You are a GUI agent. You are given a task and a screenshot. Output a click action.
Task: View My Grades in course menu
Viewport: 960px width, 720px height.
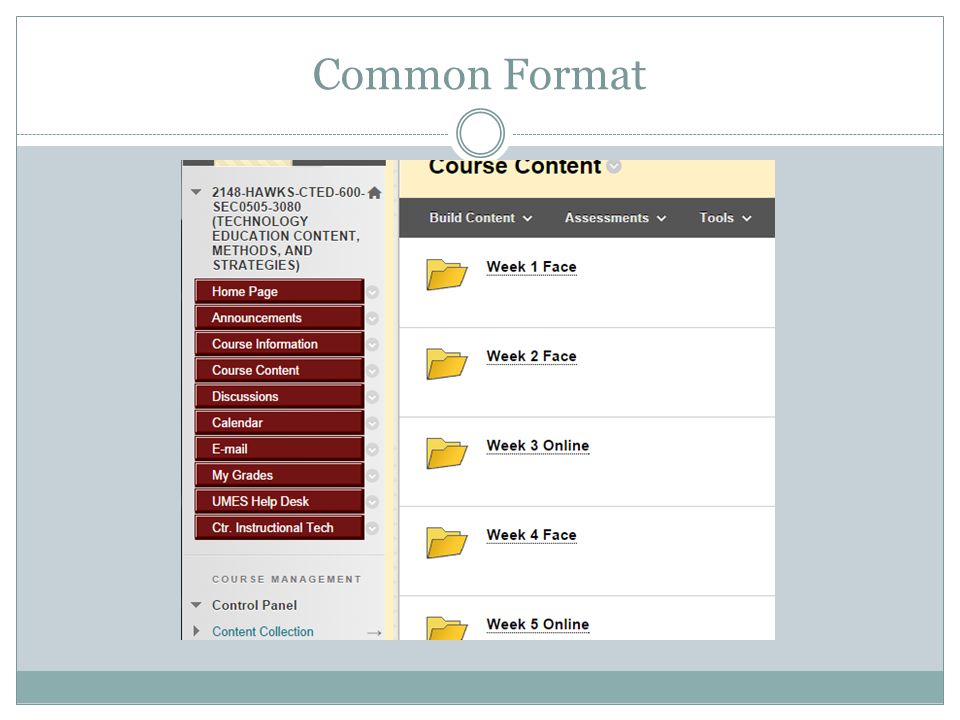[x=279, y=475]
